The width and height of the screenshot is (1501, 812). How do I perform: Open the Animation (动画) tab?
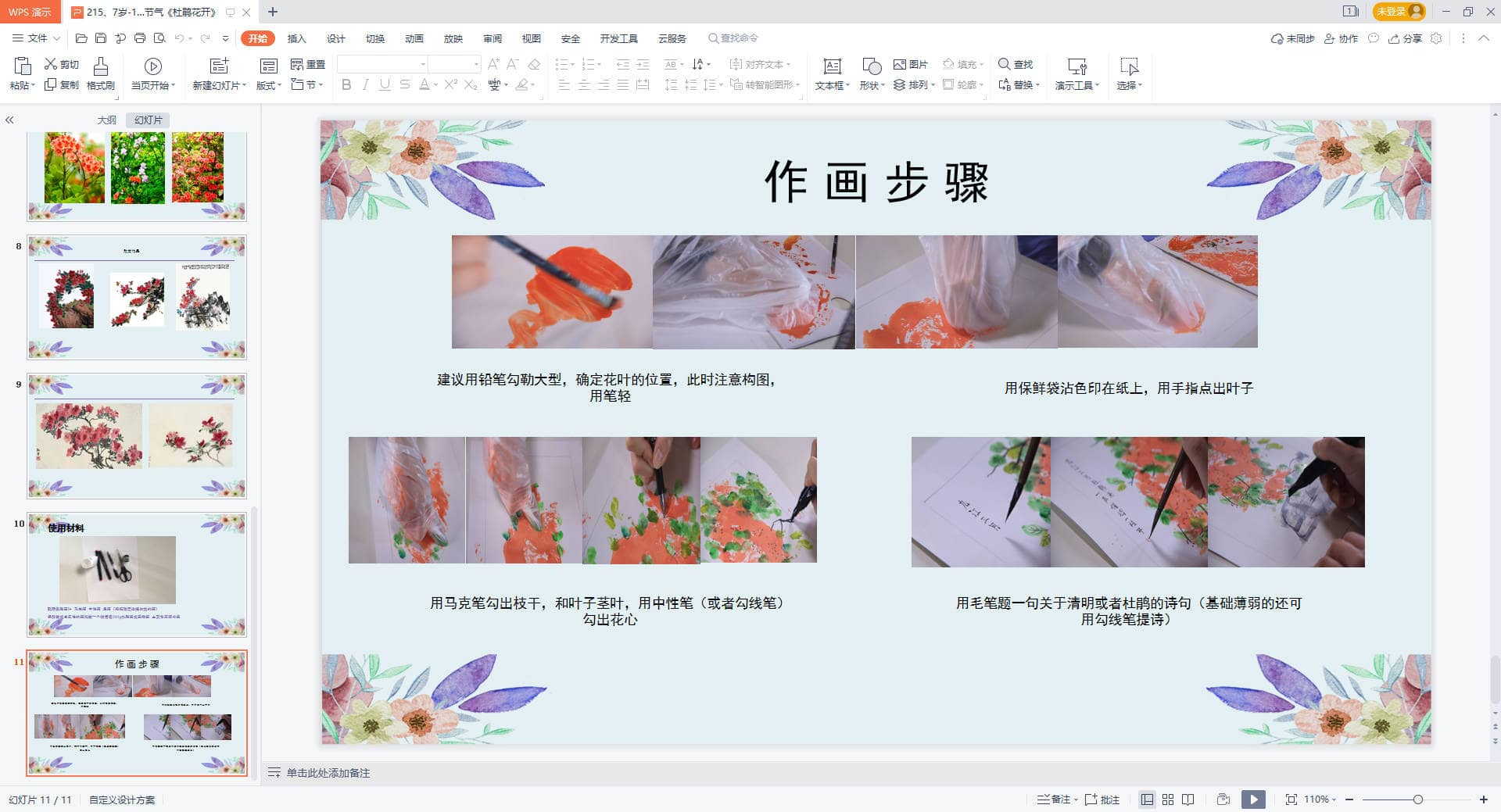[x=414, y=38]
